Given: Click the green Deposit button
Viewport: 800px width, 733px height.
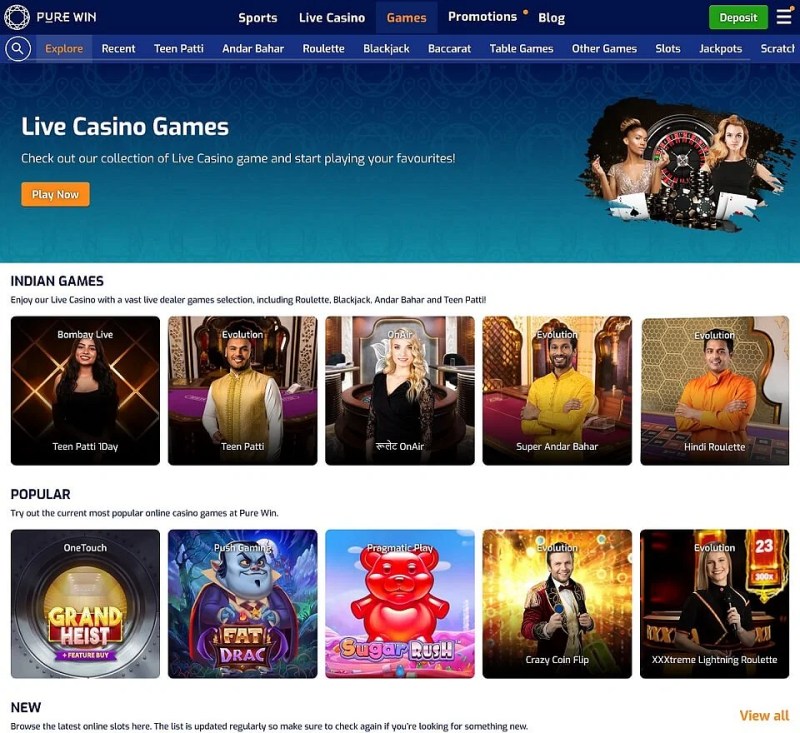Looking at the screenshot, I should 738,17.
